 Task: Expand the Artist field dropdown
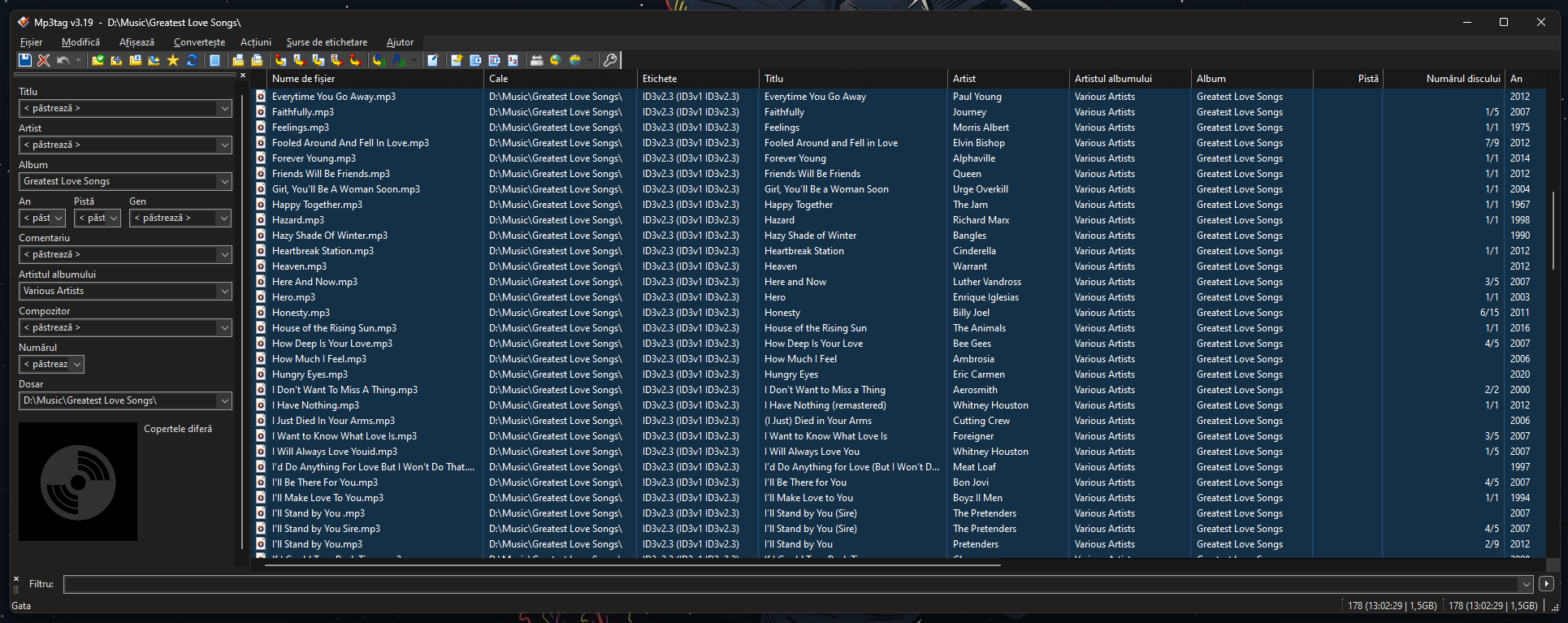[x=224, y=145]
